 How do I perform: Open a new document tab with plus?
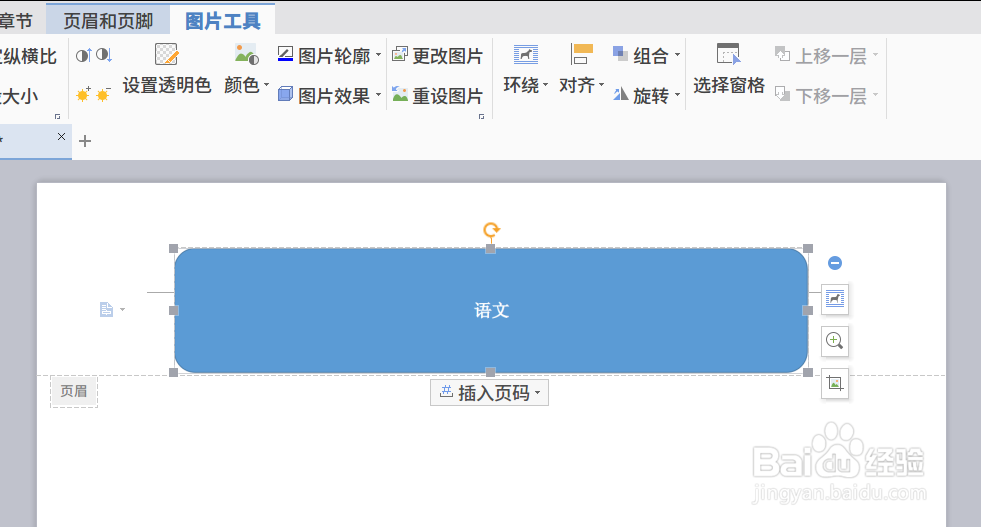[x=85, y=141]
